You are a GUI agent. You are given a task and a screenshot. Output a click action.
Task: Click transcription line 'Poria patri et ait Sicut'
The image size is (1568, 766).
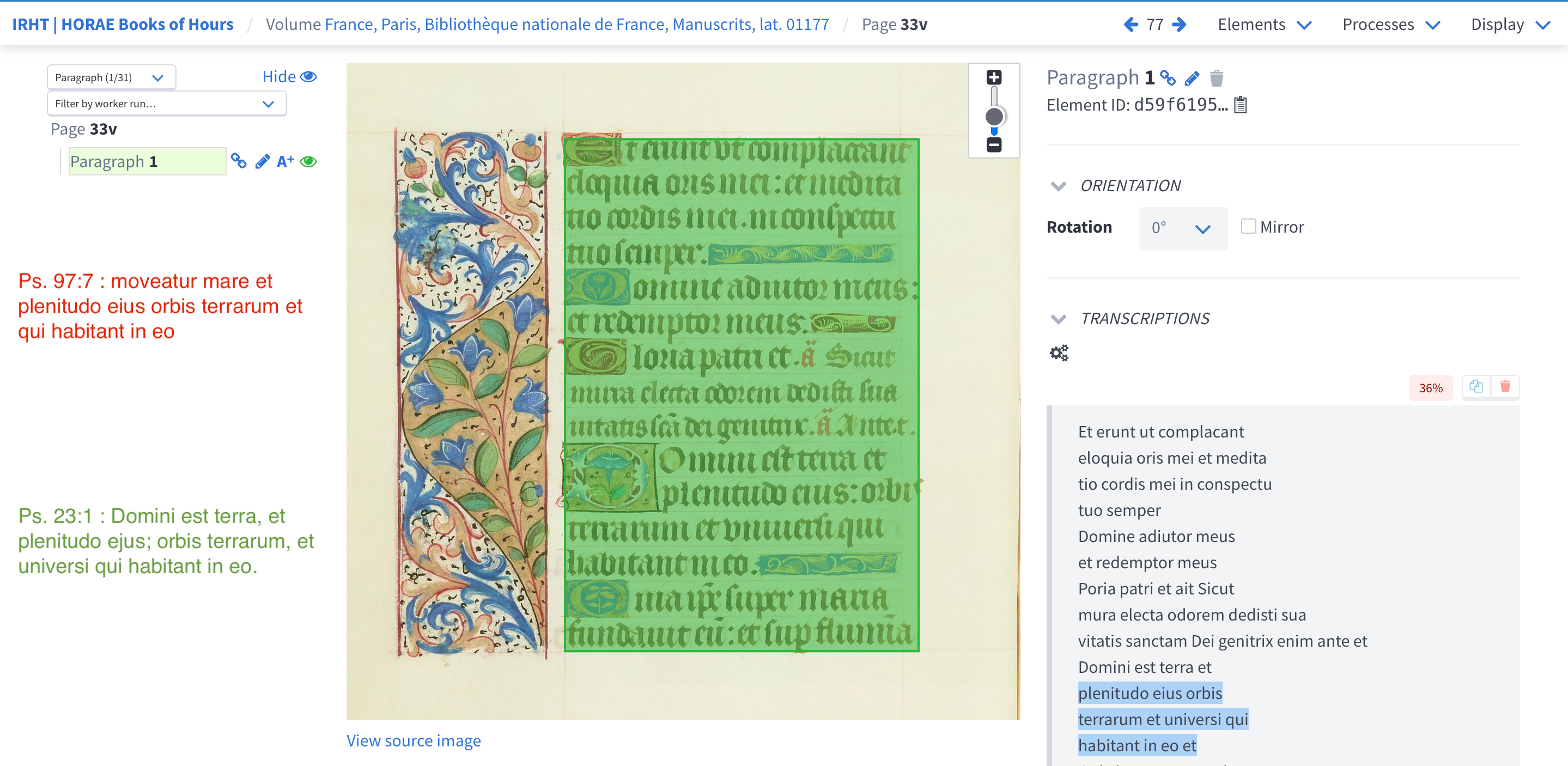coord(1156,589)
